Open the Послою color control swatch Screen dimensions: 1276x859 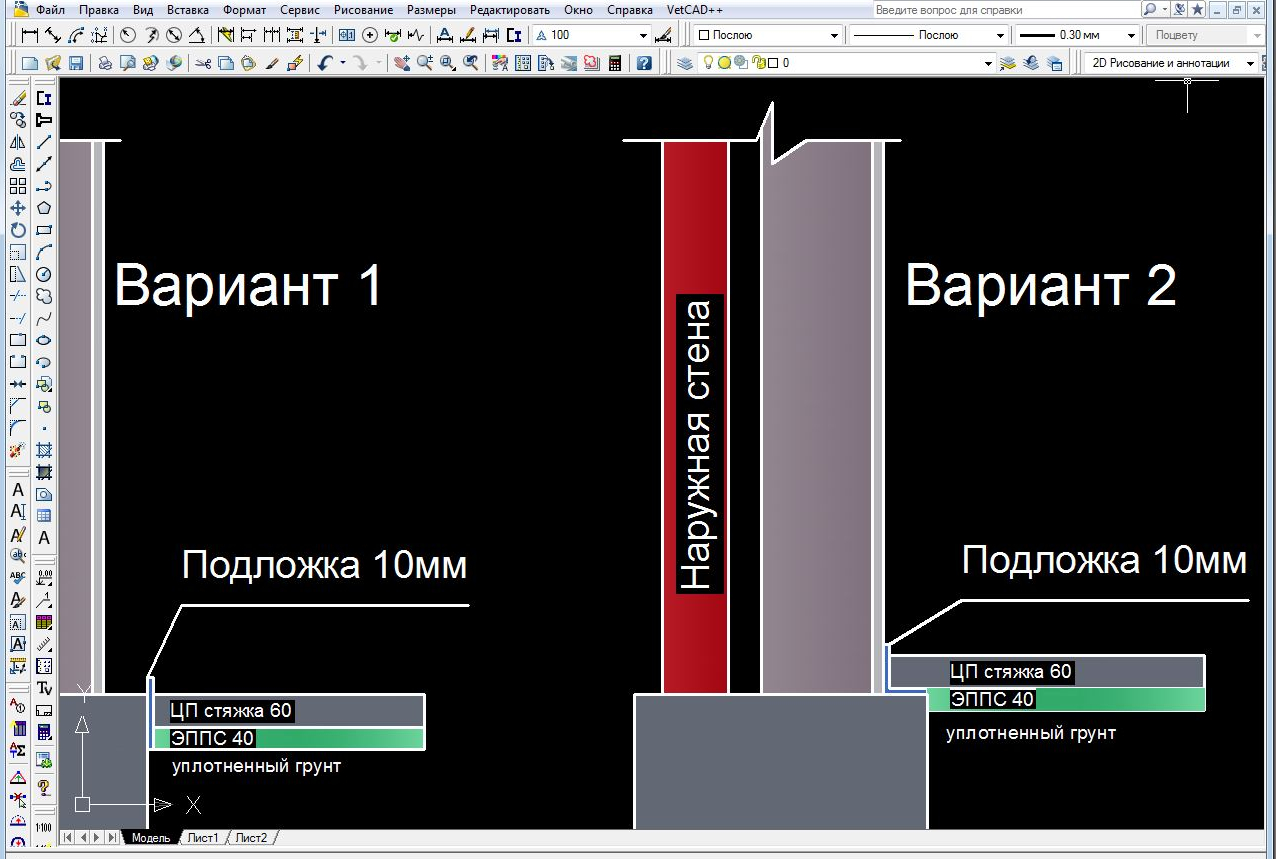coord(768,35)
